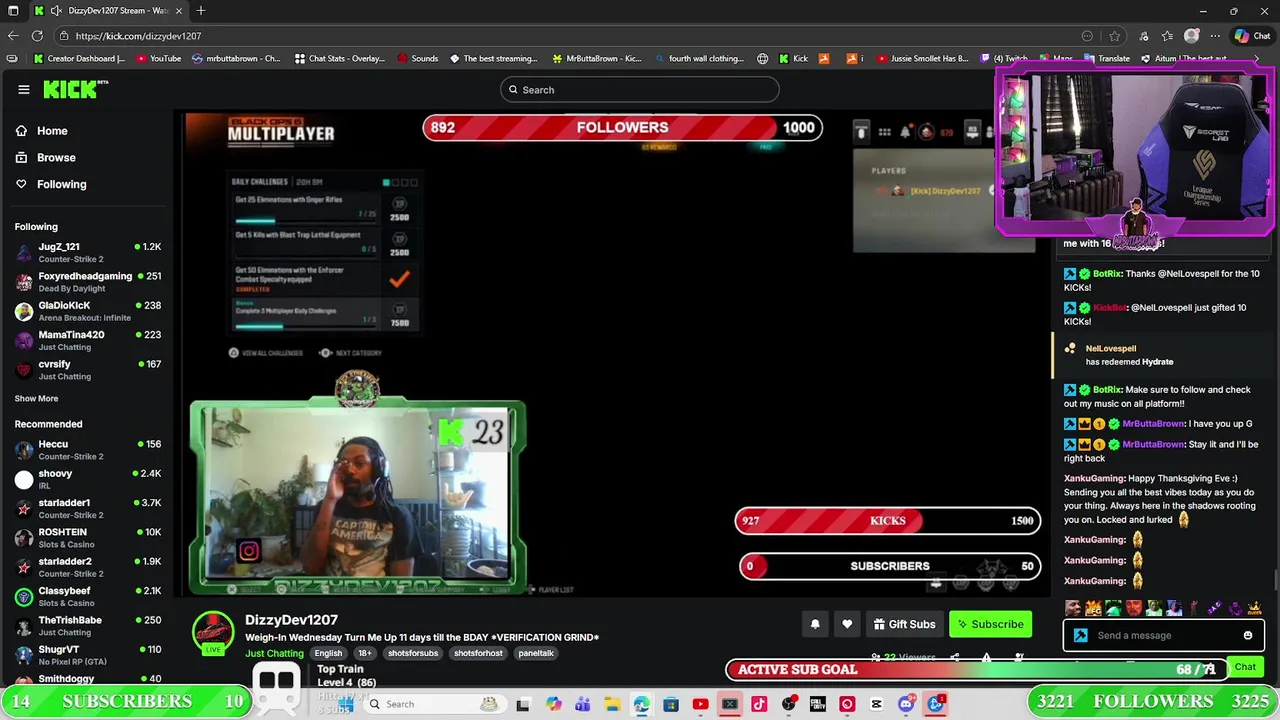Click the Send a message chat field

(1150, 636)
